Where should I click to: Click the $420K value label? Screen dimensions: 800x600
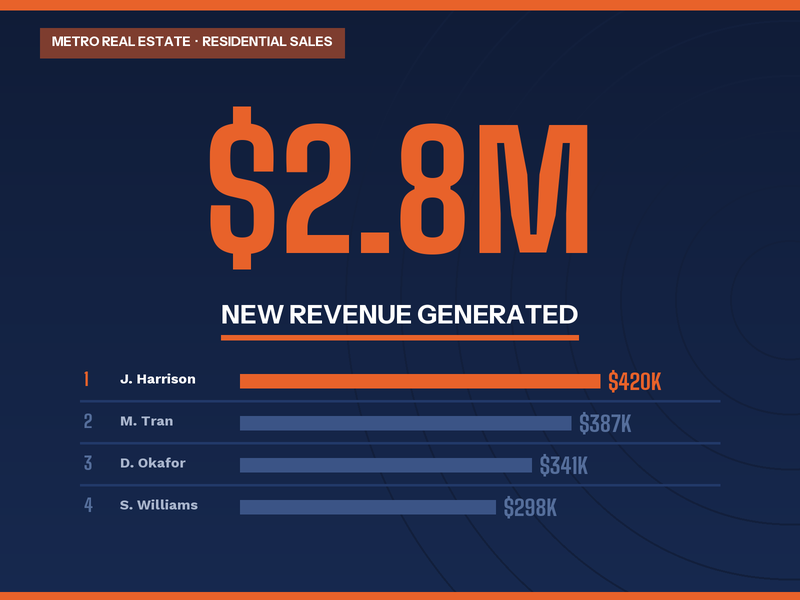635,381
